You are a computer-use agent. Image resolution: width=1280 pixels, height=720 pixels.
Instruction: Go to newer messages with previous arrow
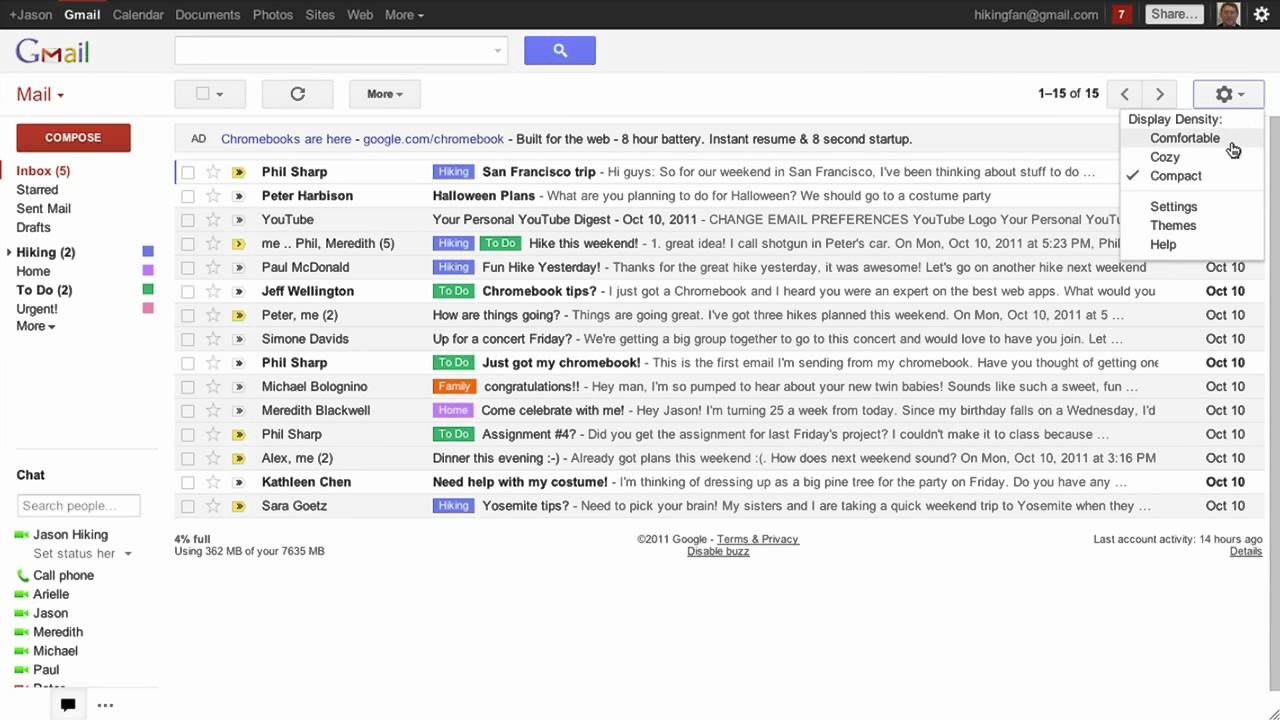[x=1124, y=94]
